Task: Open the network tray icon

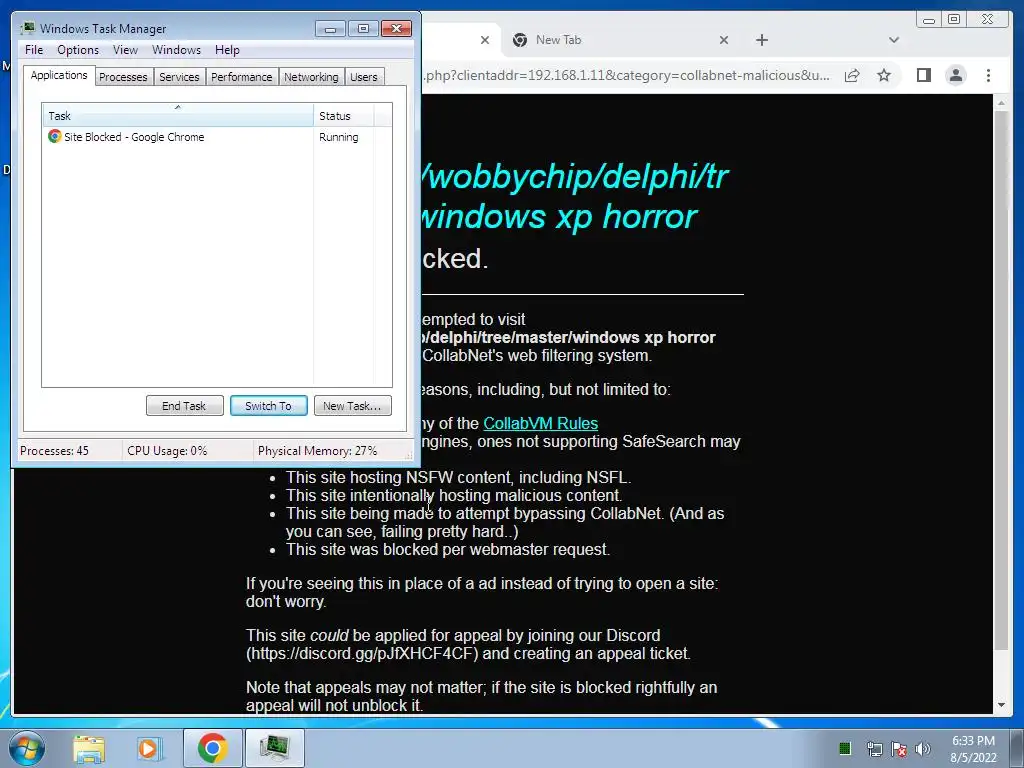Action: coord(874,749)
